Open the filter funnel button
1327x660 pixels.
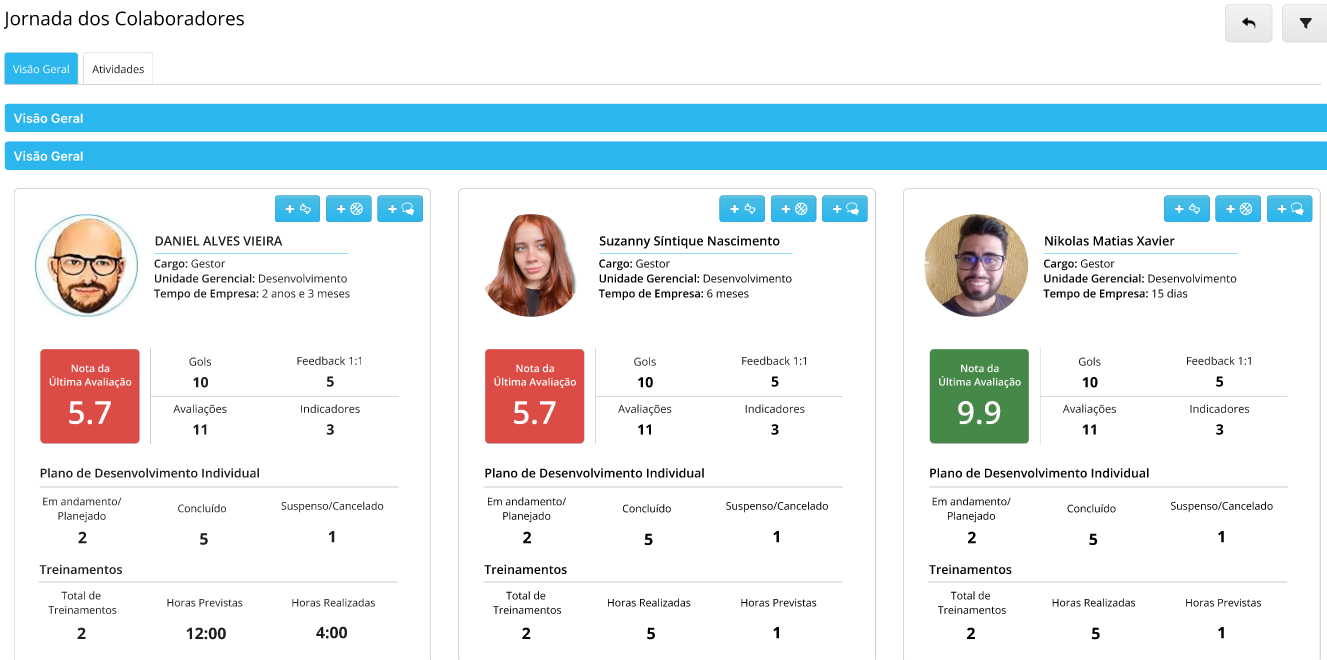pos(1304,23)
